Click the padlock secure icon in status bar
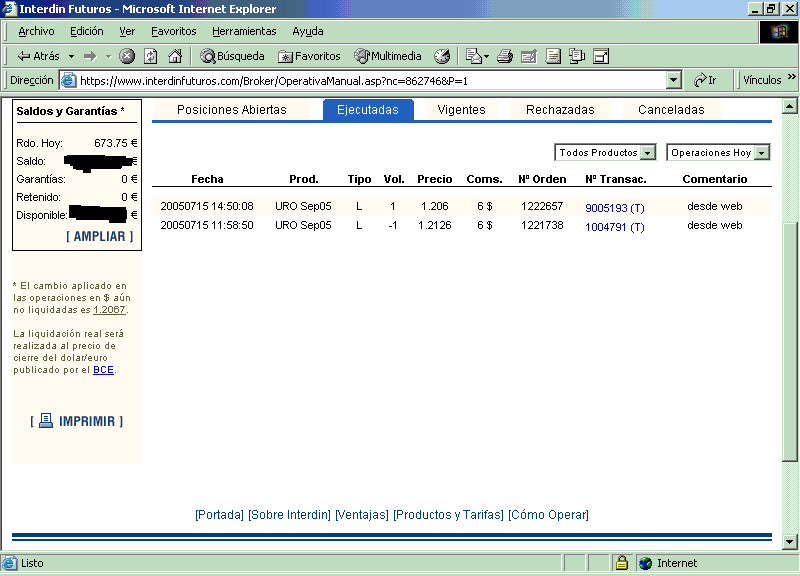Viewport: 800px width, 576px height. [x=621, y=563]
